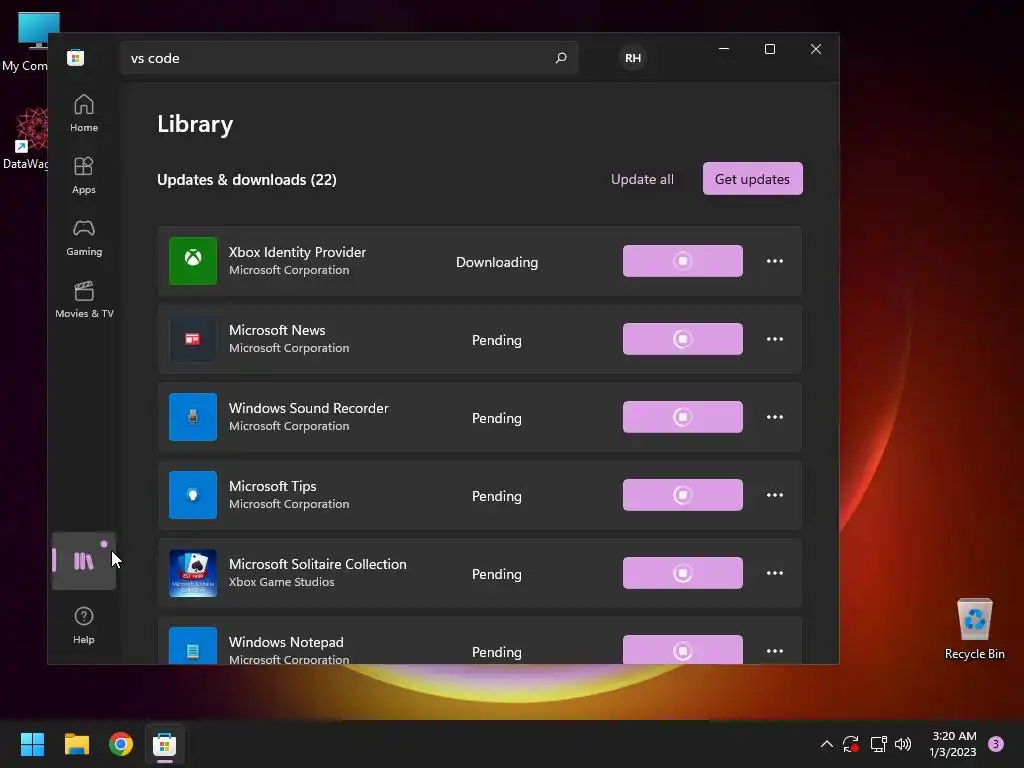1024x768 pixels.
Task: Click the Microsoft Store logo icon
Action: 76,57
